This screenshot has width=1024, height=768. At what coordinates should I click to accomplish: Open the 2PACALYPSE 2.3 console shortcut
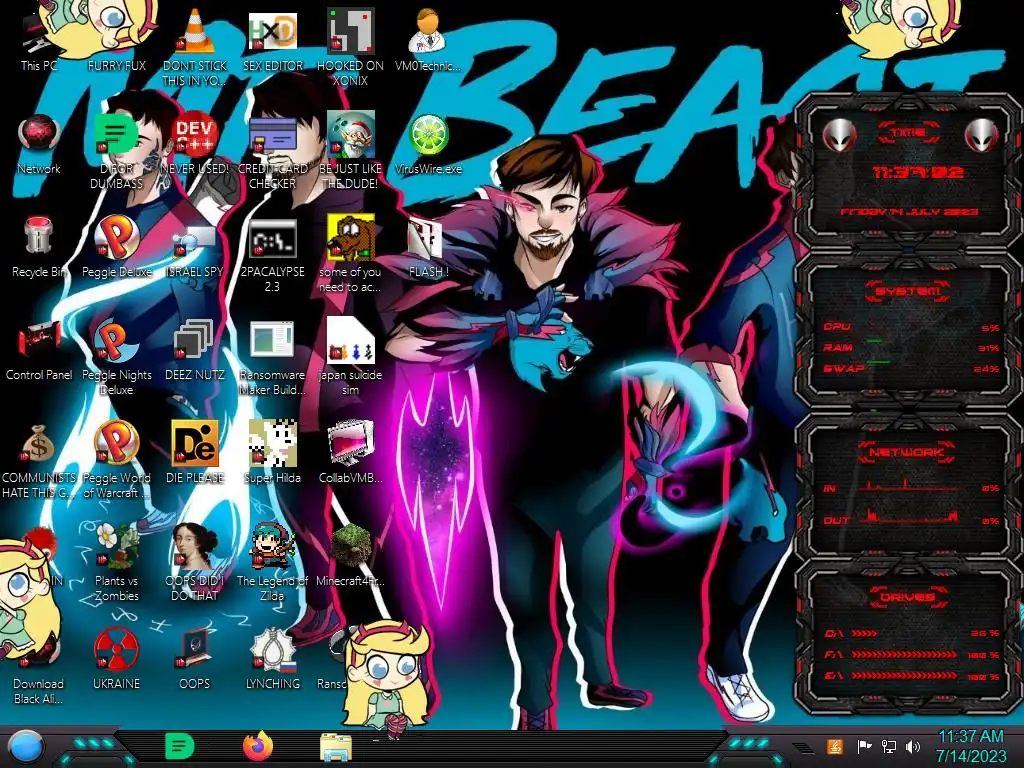(x=273, y=255)
